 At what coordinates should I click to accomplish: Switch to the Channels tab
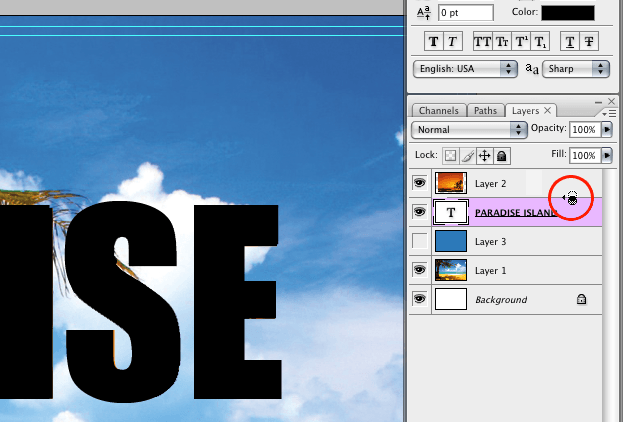pos(438,110)
